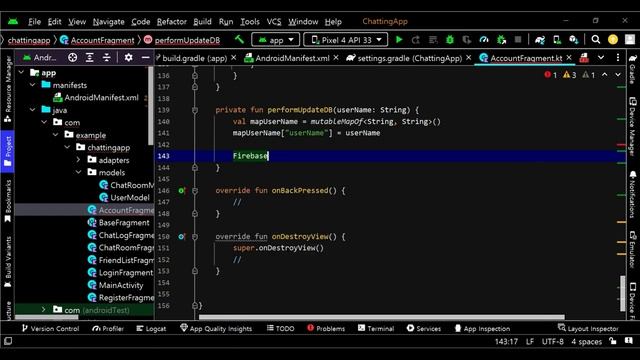Open the Refactor menu
This screenshot has width=640, height=360.
(x=171, y=22)
